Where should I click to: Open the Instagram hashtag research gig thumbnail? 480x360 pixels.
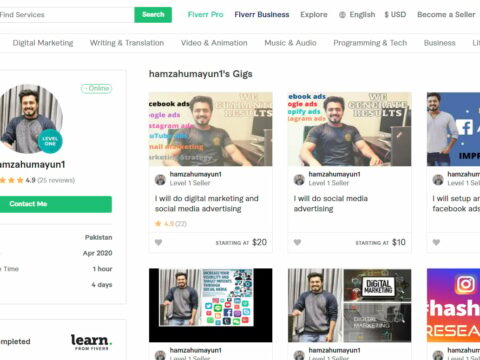point(453,305)
